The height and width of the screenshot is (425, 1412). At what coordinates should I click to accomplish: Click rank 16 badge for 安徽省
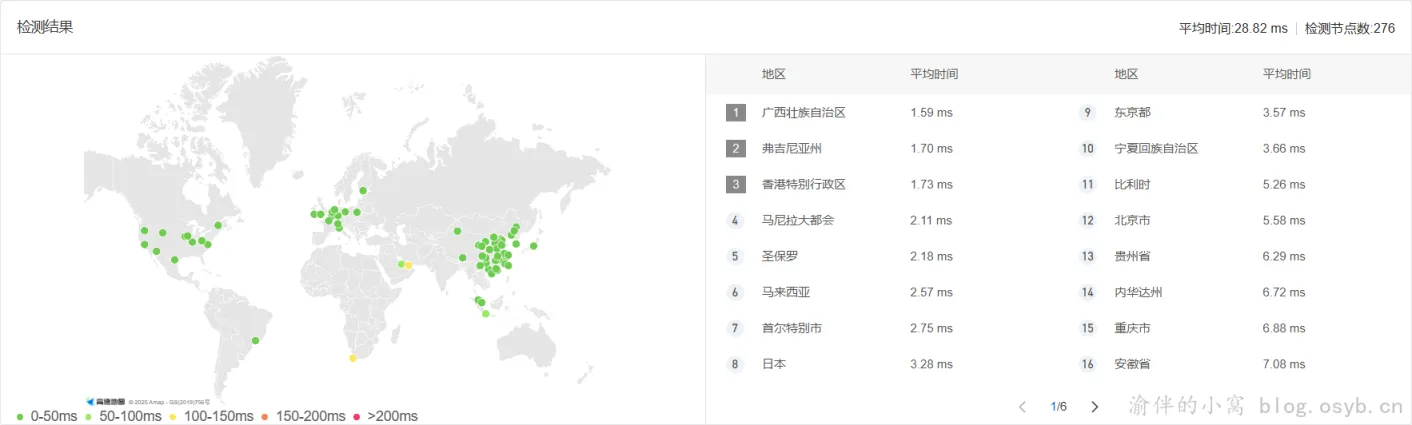pyautogui.click(x=1088, y=364)
